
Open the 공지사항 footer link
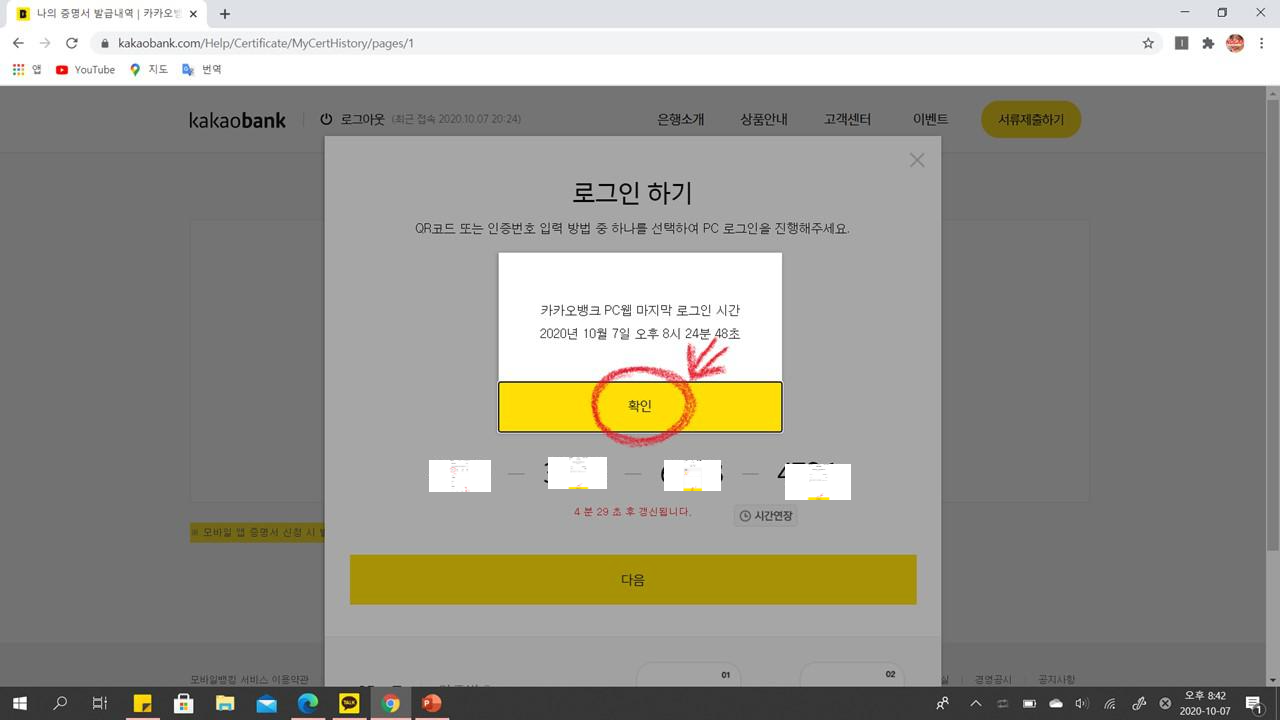[1056, 679]
